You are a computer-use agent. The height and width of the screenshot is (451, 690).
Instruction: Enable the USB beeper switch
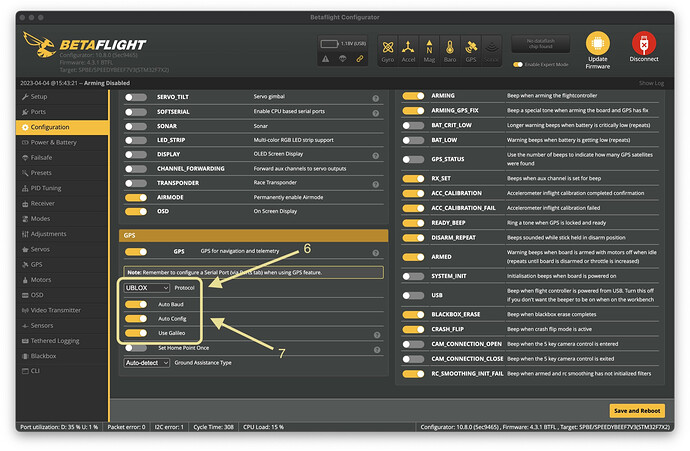coord(413,296)
